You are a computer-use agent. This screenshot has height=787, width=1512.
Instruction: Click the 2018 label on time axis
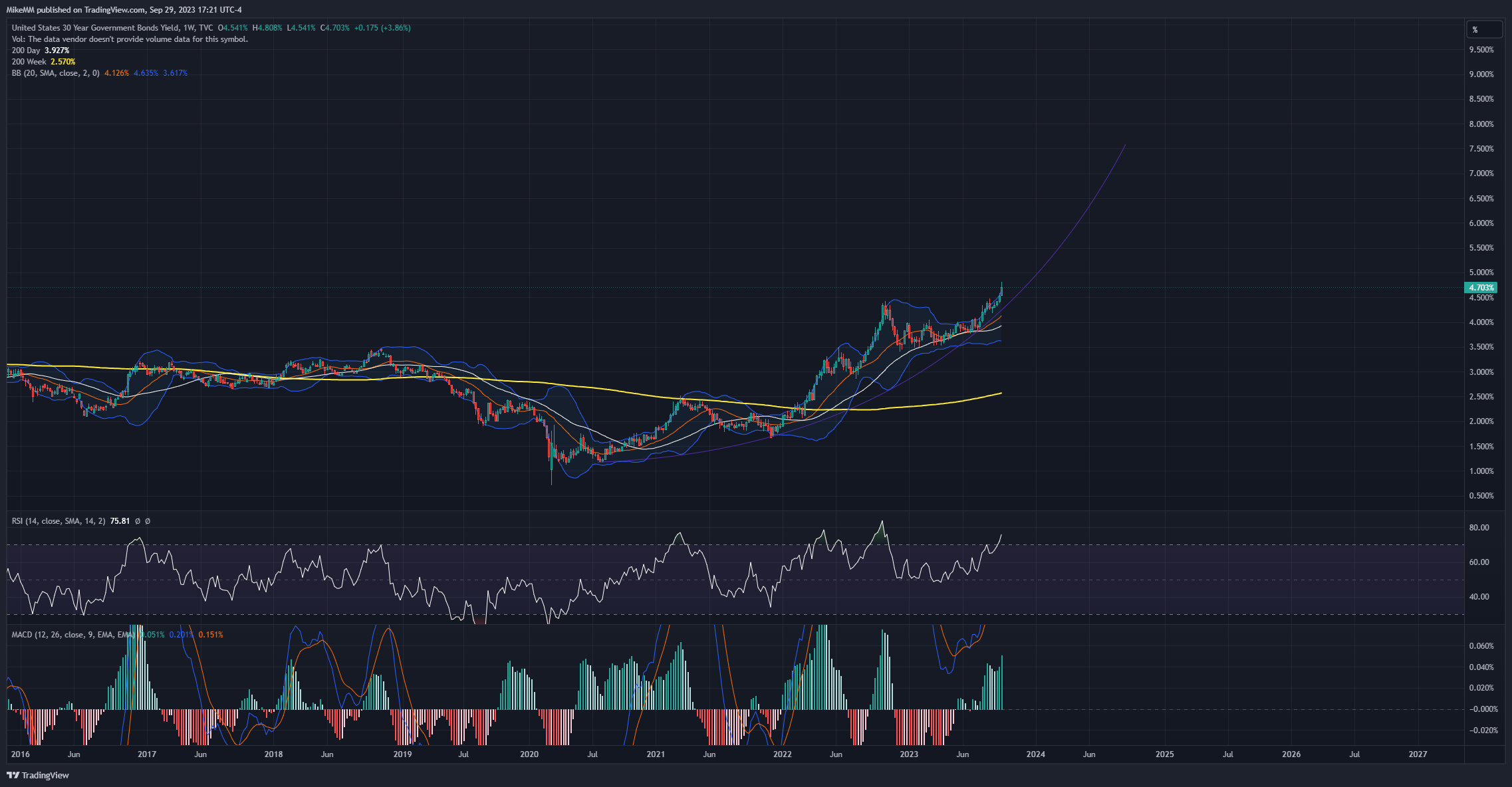pyautogui.click(x=273, y=754)
